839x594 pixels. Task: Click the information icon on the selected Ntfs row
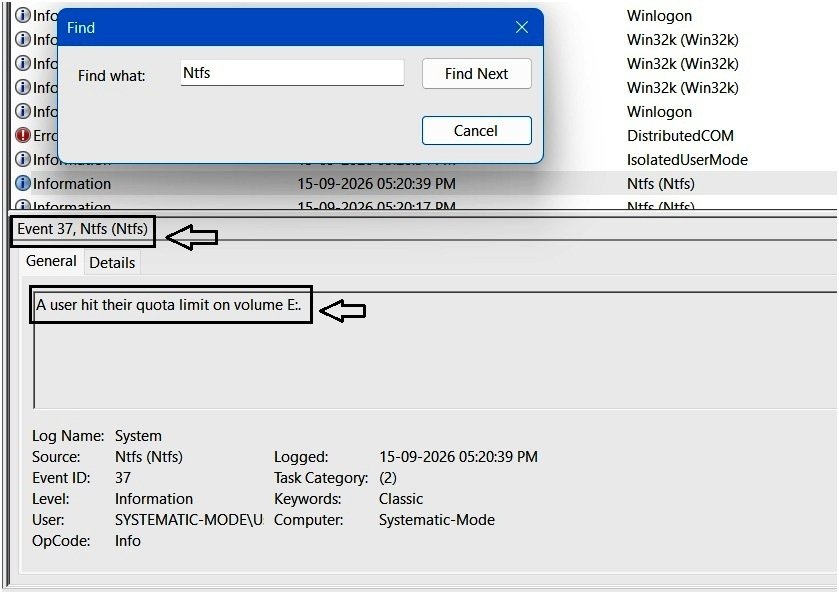pyautogui.click(x=23, y=184)
